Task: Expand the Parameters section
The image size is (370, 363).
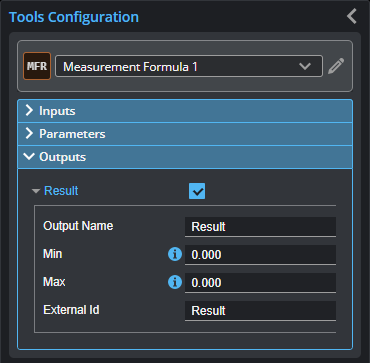Action: [185, 134]
